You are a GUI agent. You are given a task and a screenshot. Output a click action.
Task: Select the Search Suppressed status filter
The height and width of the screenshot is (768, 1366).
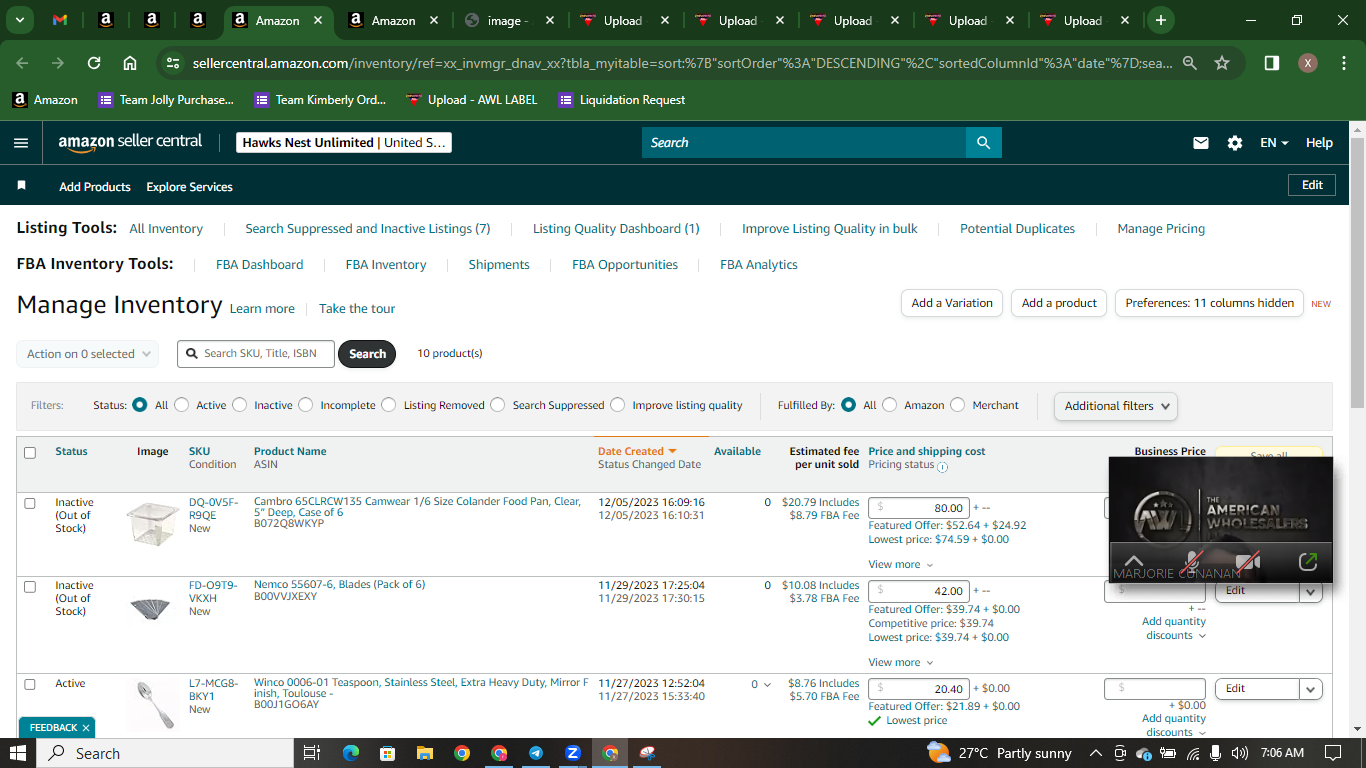(499, 405)
